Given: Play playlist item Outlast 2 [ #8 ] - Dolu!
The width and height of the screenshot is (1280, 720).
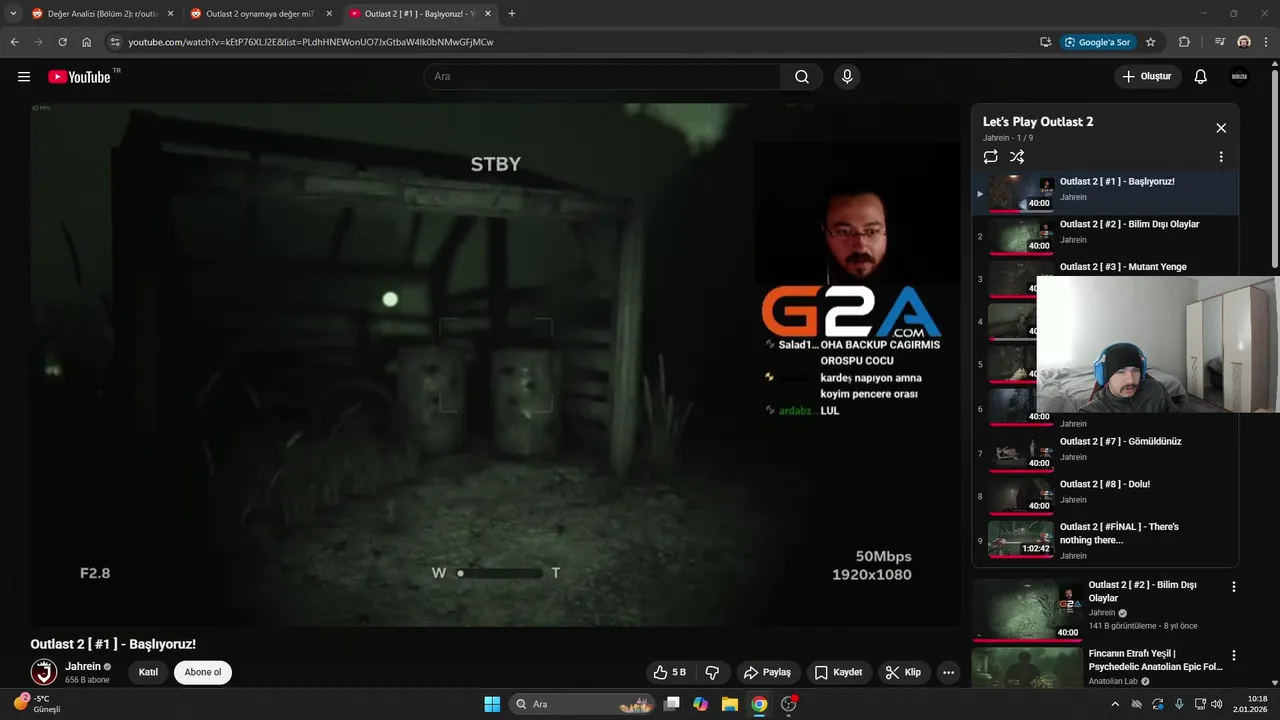Looking at the screenshot, I should click(x=1105, y=496).
